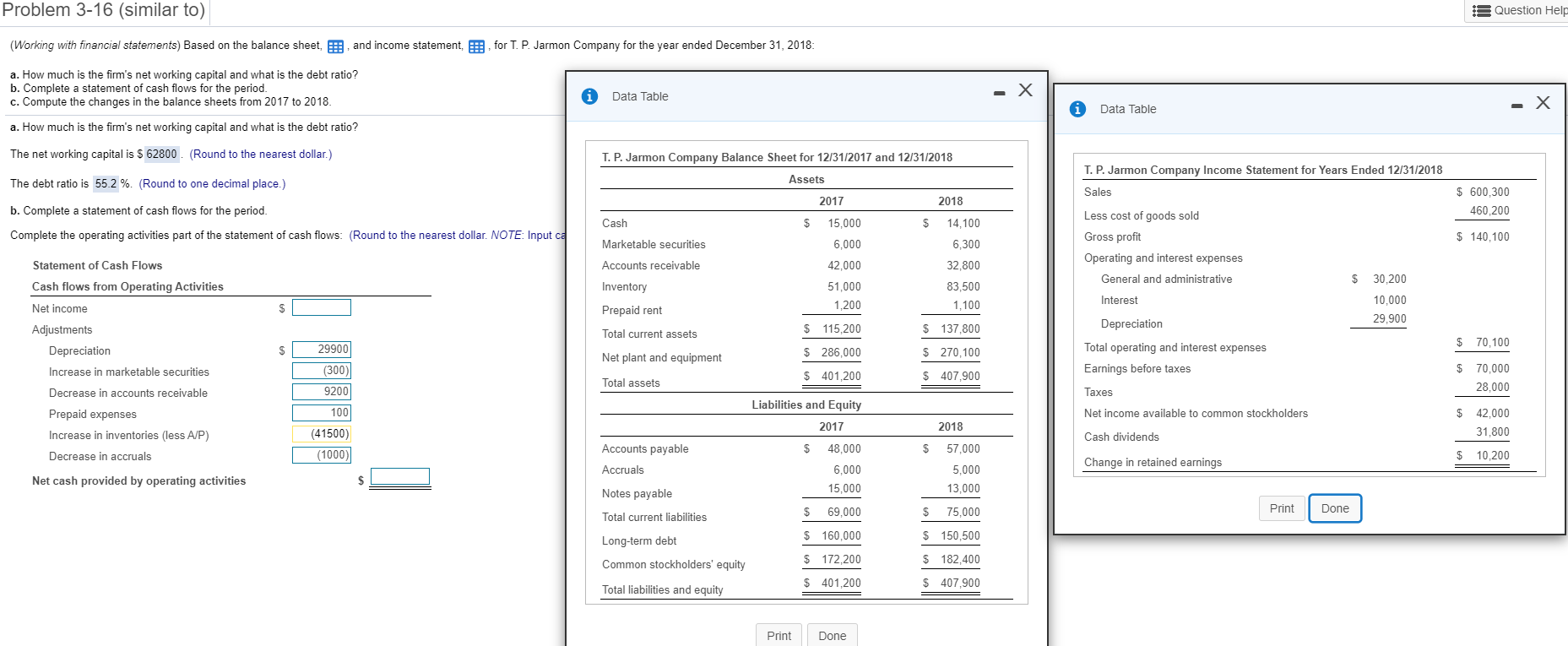Click the Question Help list icon
Screen dimensions: 1568x646
click(1481, 10)
